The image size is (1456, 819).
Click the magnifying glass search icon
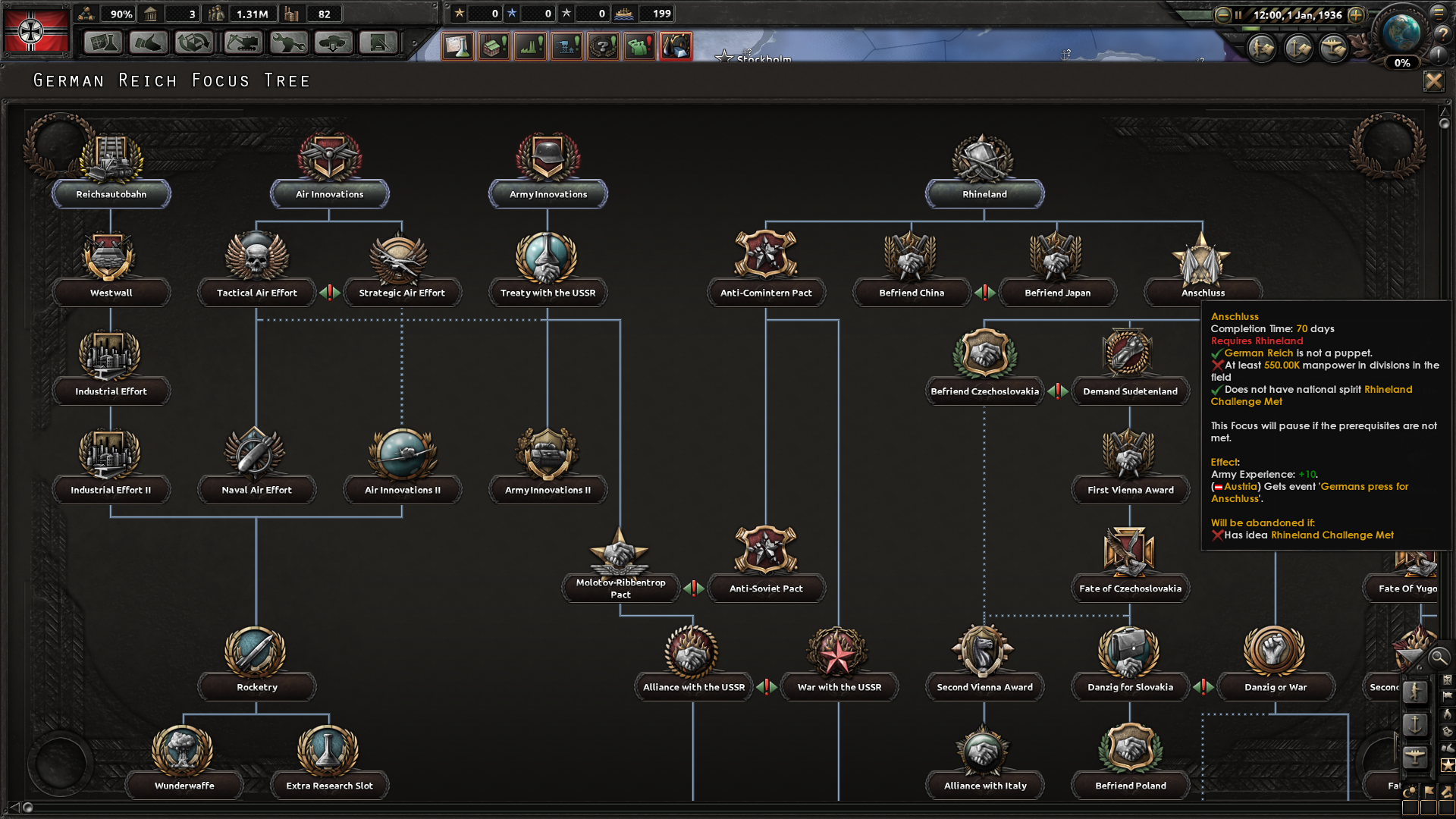pos(1439,657)
